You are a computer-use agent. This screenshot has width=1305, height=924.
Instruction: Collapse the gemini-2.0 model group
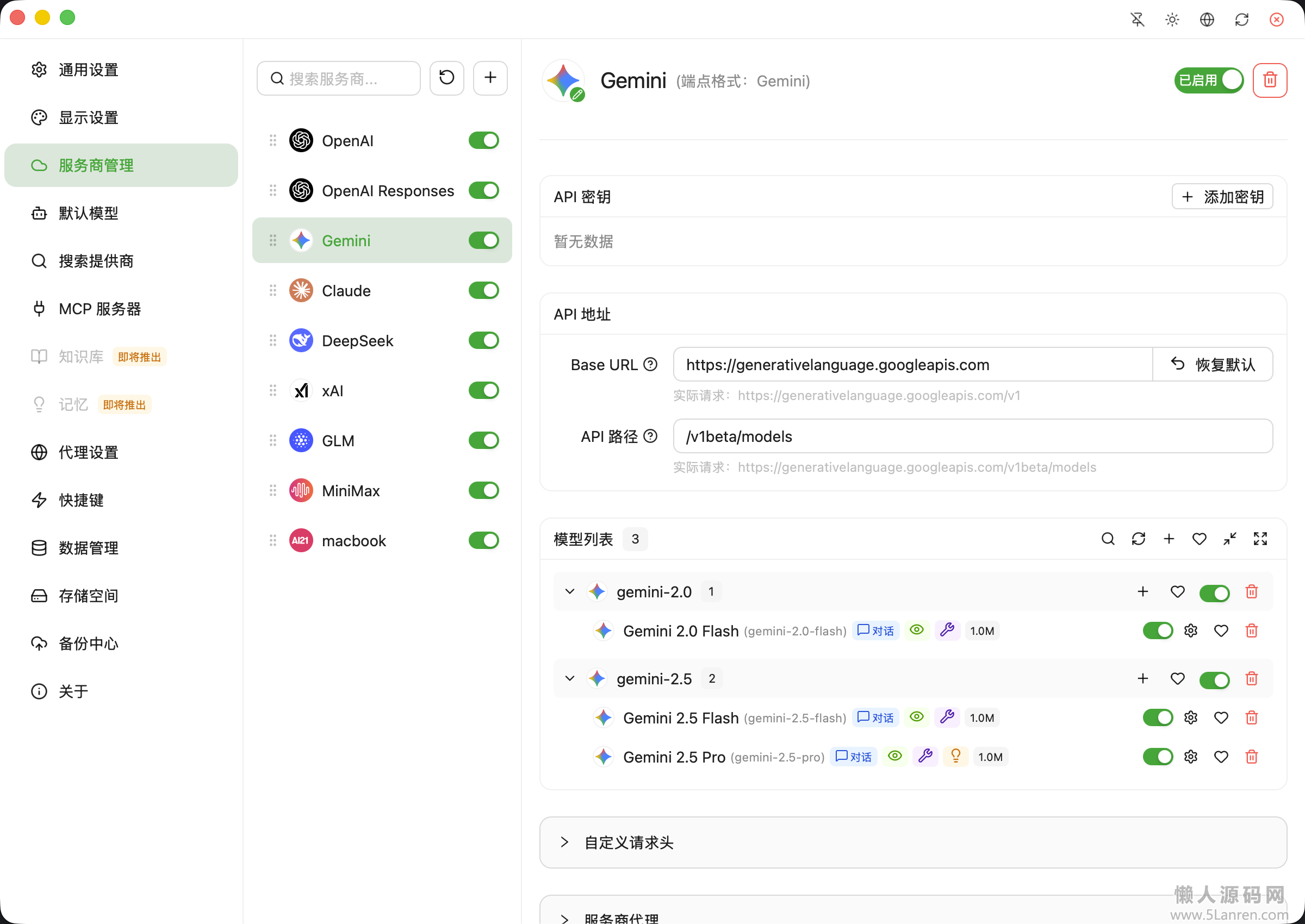pyautogui.click(x=570, y=592)
